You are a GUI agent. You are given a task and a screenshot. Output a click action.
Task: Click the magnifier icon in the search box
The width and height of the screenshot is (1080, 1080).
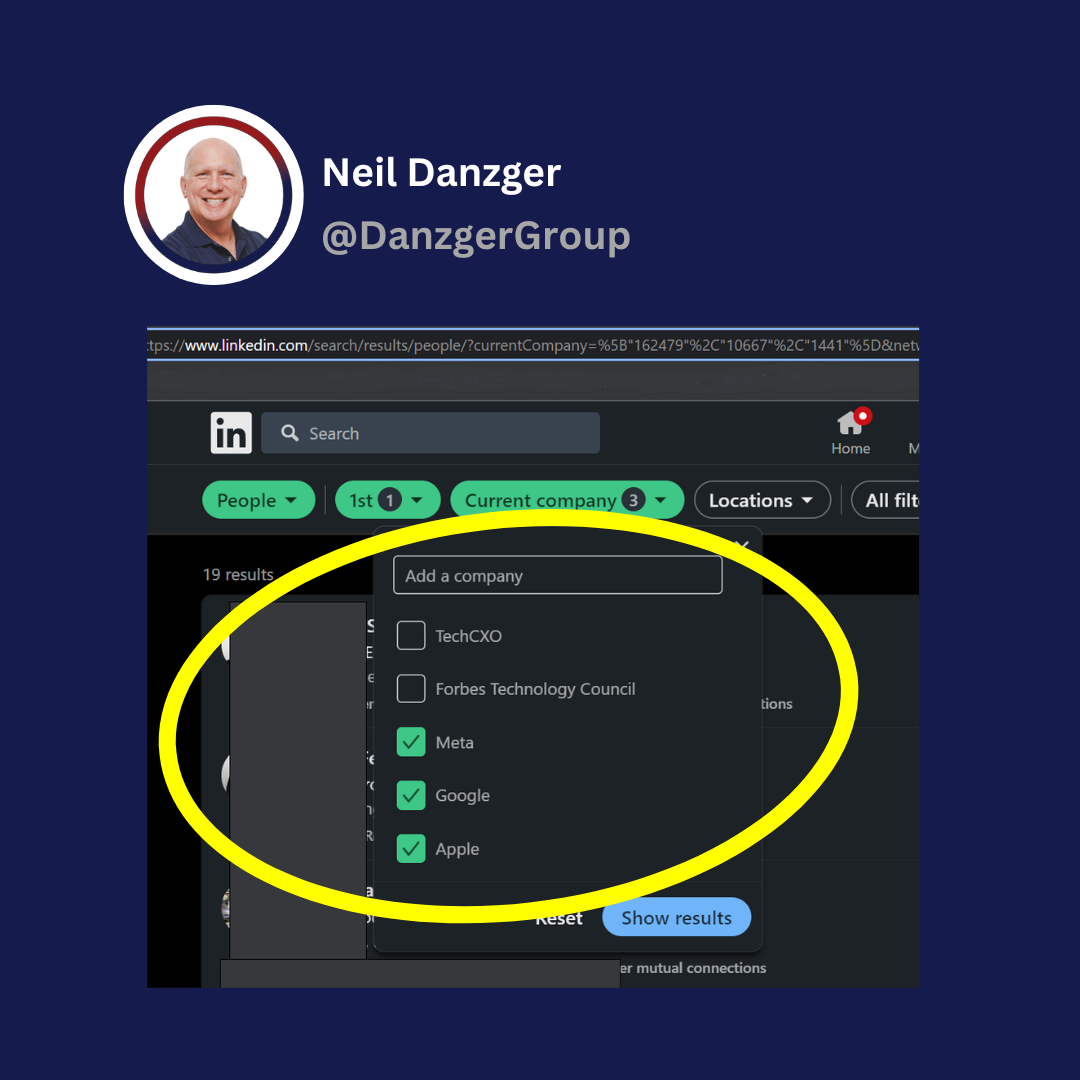click(x=290, y=433)
